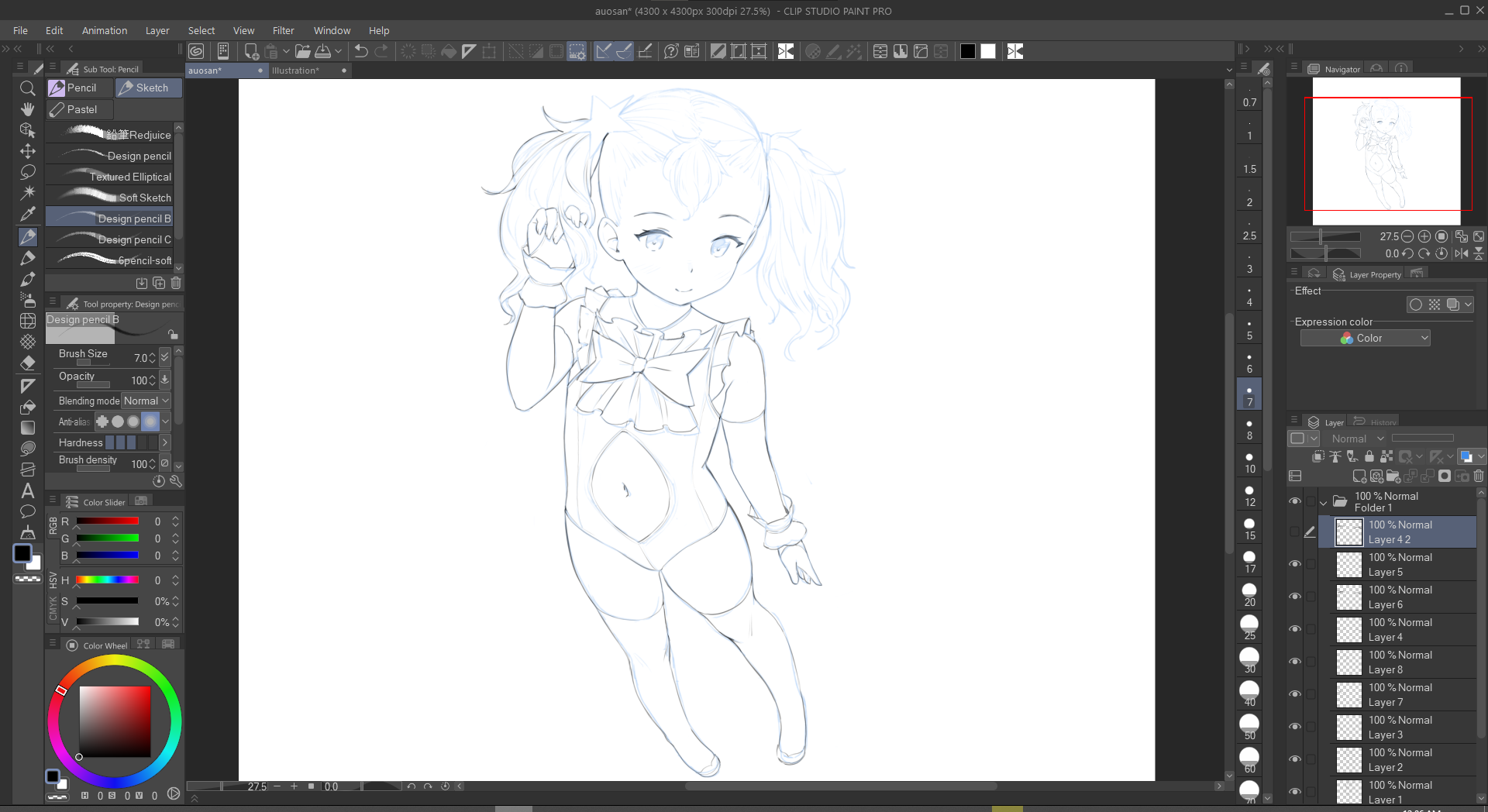
Task: Click the Undo arrow in toolbar
Action: pos(361,51)
